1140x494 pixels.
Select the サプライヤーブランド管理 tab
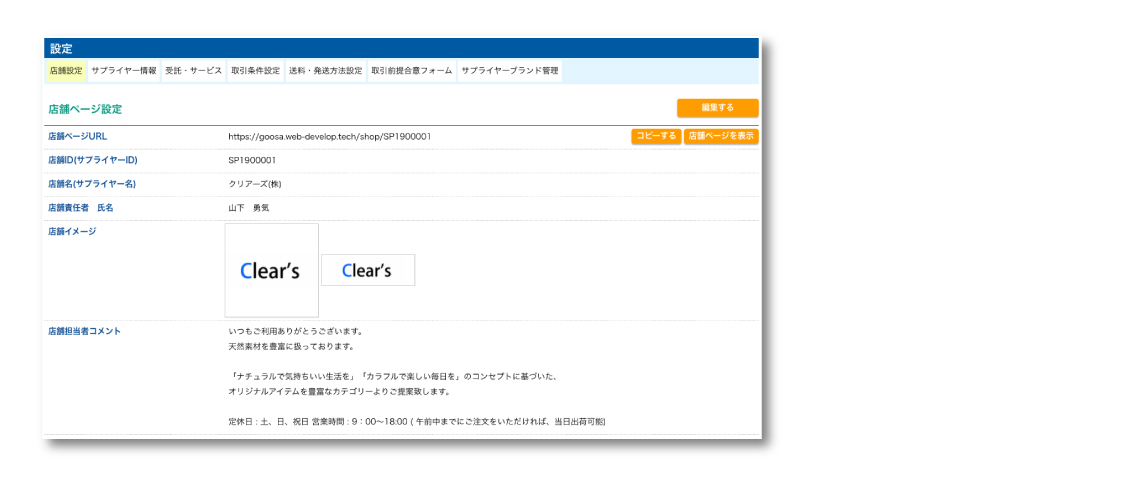509,71
